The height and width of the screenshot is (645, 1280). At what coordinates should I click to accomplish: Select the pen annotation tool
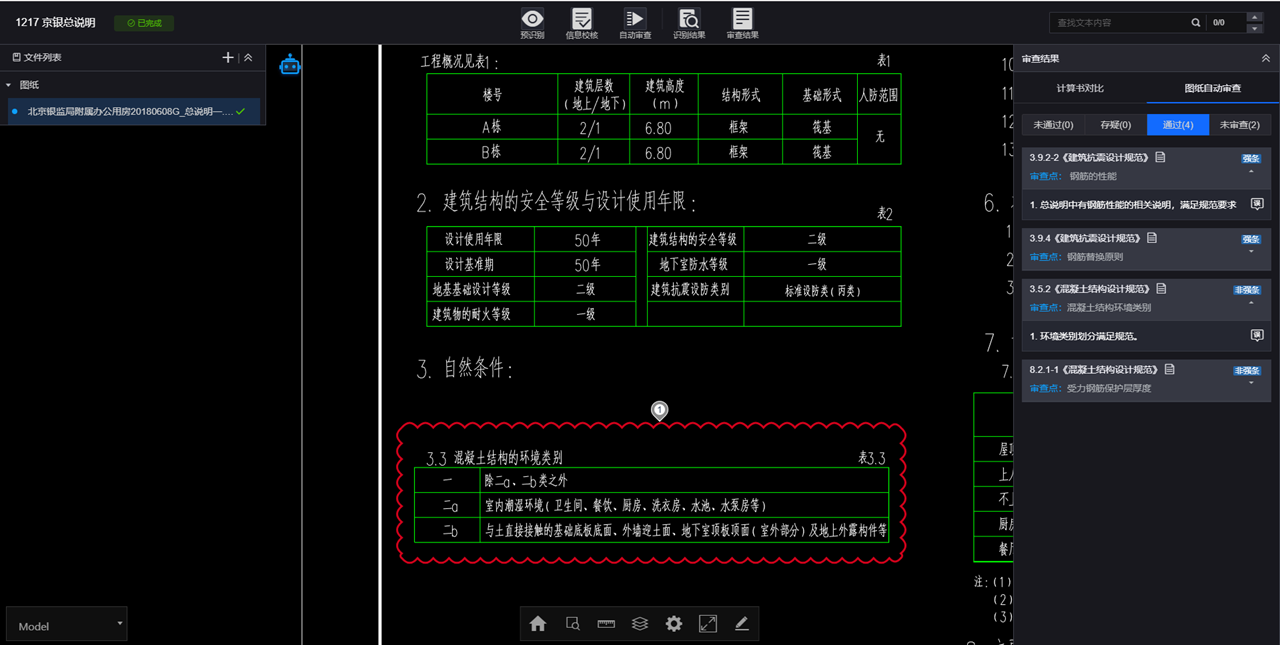[741, 623]
